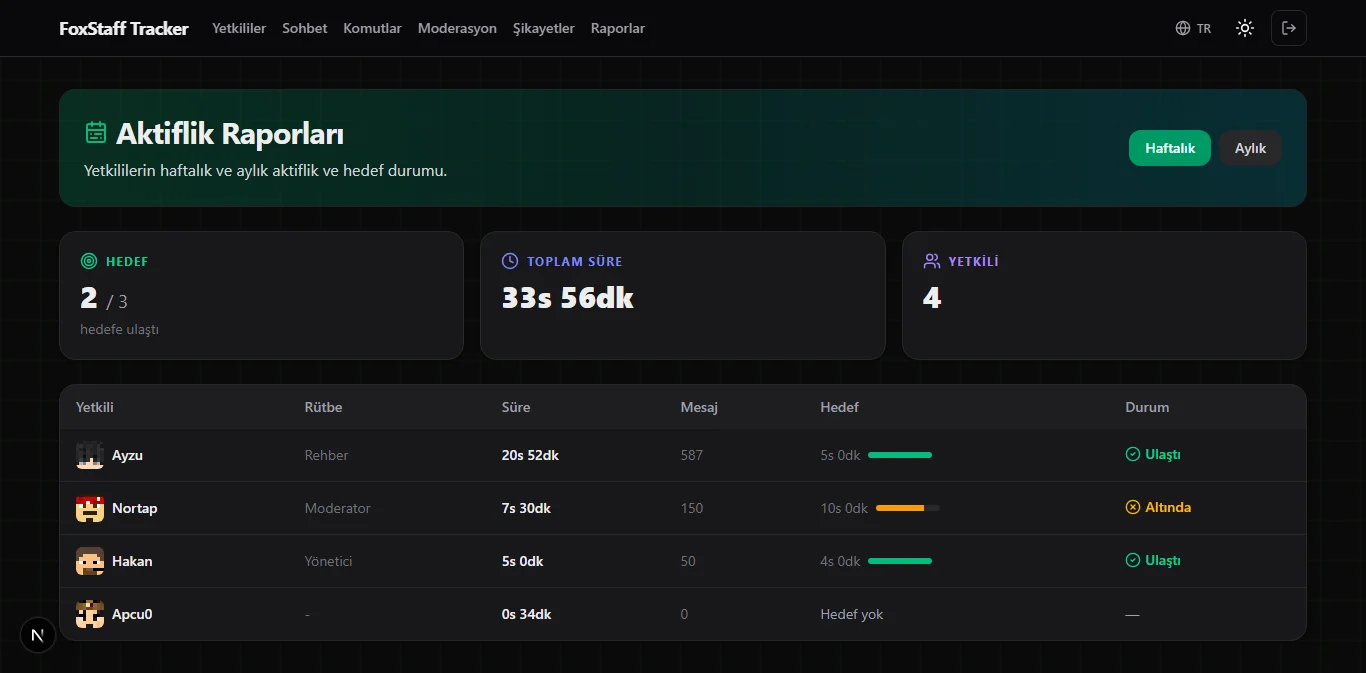This screenshot has height=673, width=1366.
Task: Go to the Moderasyon page
Action: [x=457, y=28]
